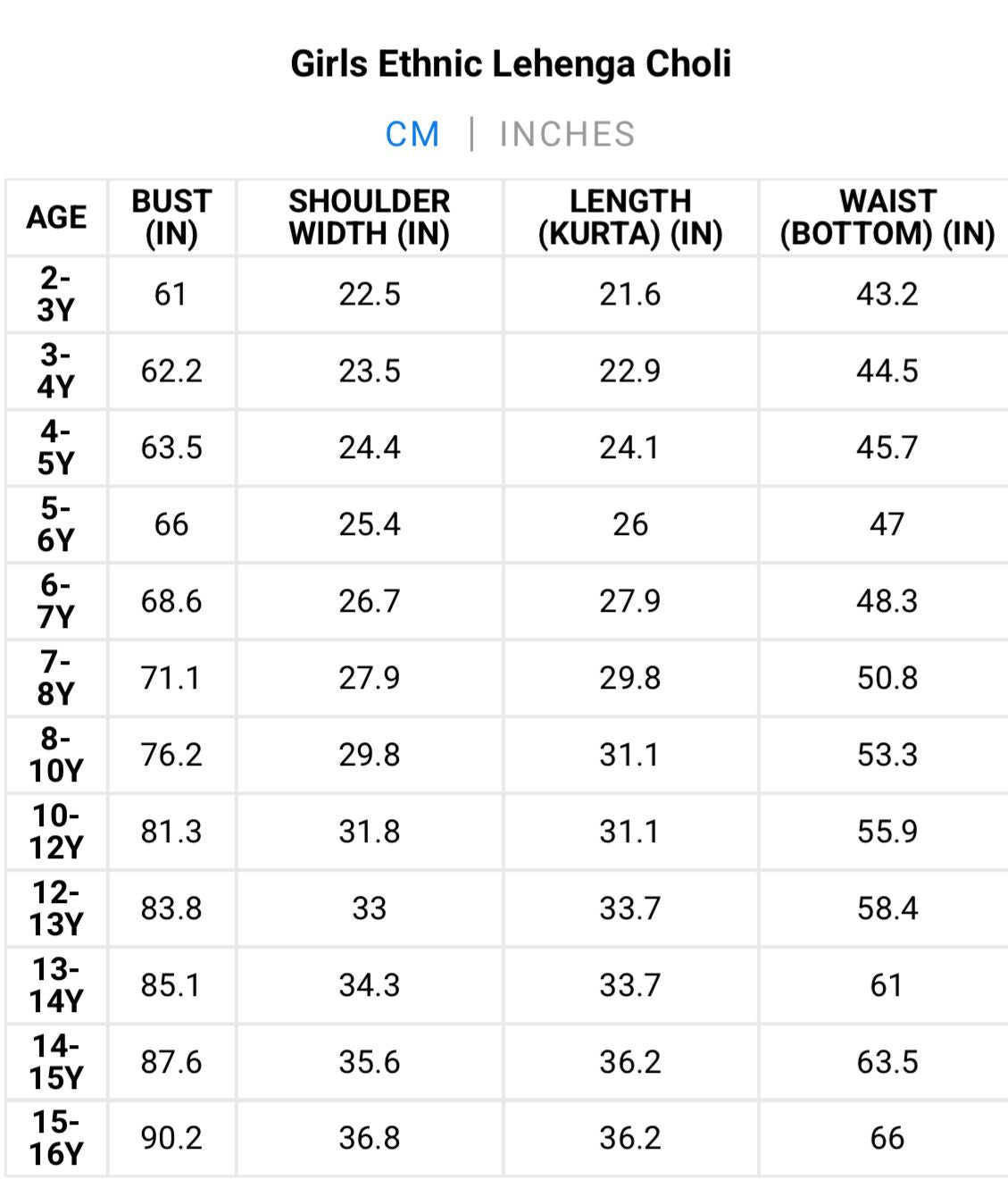This screenshot has width=1008, height=1188.
Task: Click the WAIST (BOTTOM) (IN) header
Action: pyautogui.click(x=887, y=217)
